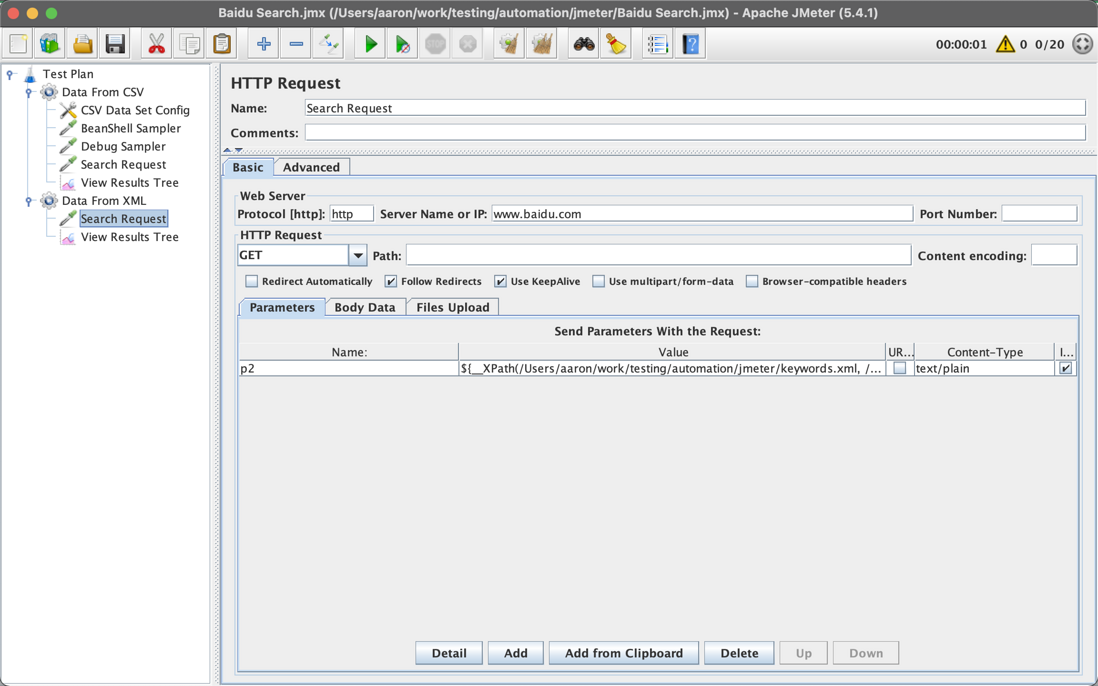
Task: Click the Expand All plus icon
Action: 264,44
